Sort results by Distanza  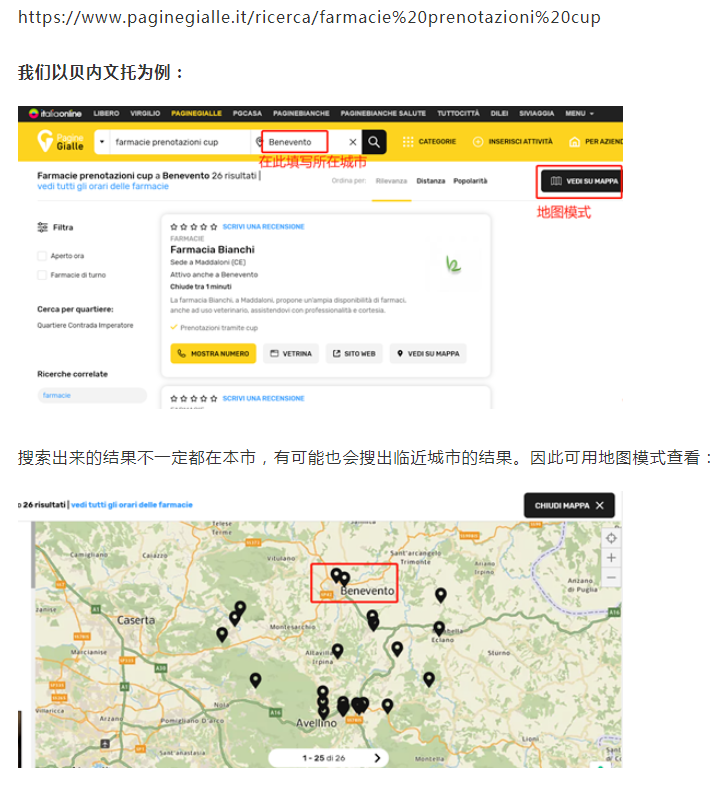[431, 181]
